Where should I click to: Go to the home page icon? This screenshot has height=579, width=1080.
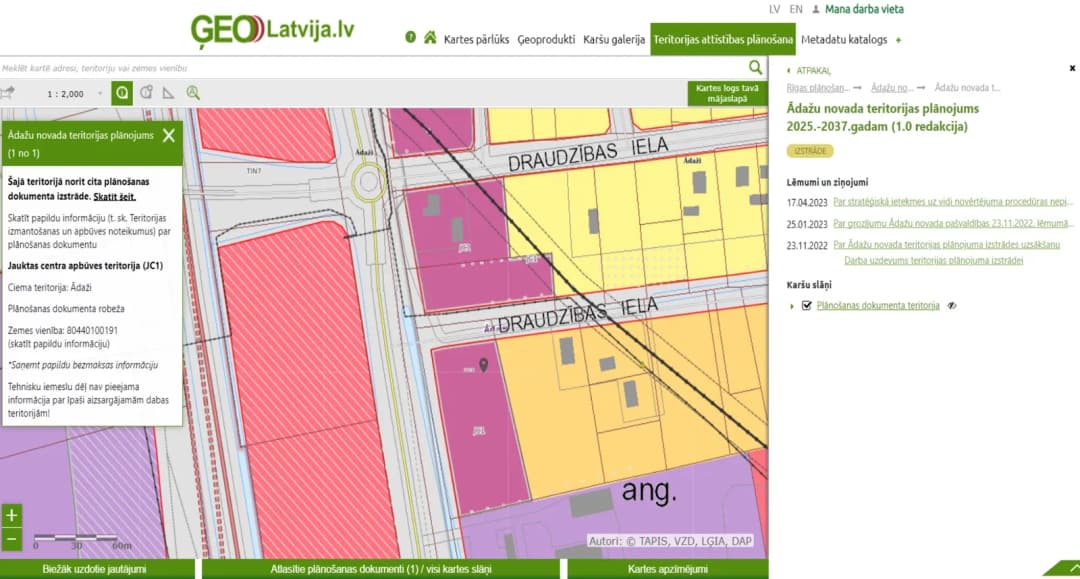coord(430,37)
